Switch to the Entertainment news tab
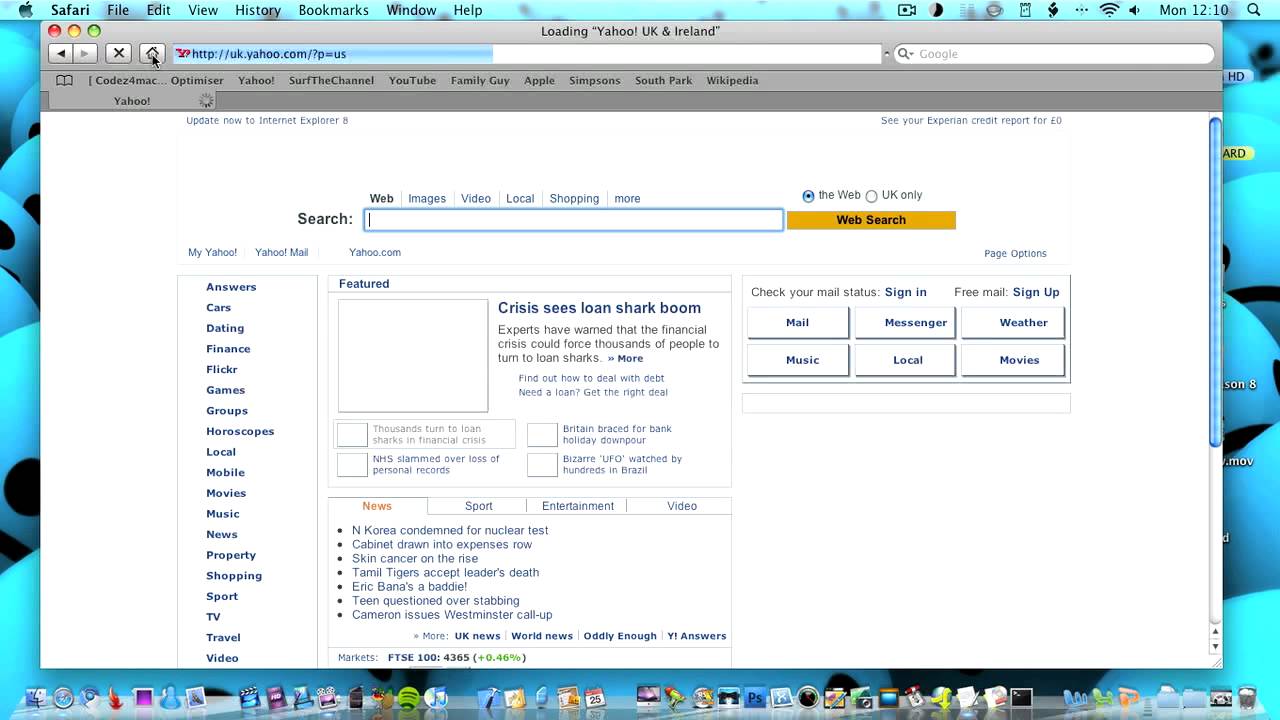This screenshot has width=1280, height=720. tap(578, 506)
